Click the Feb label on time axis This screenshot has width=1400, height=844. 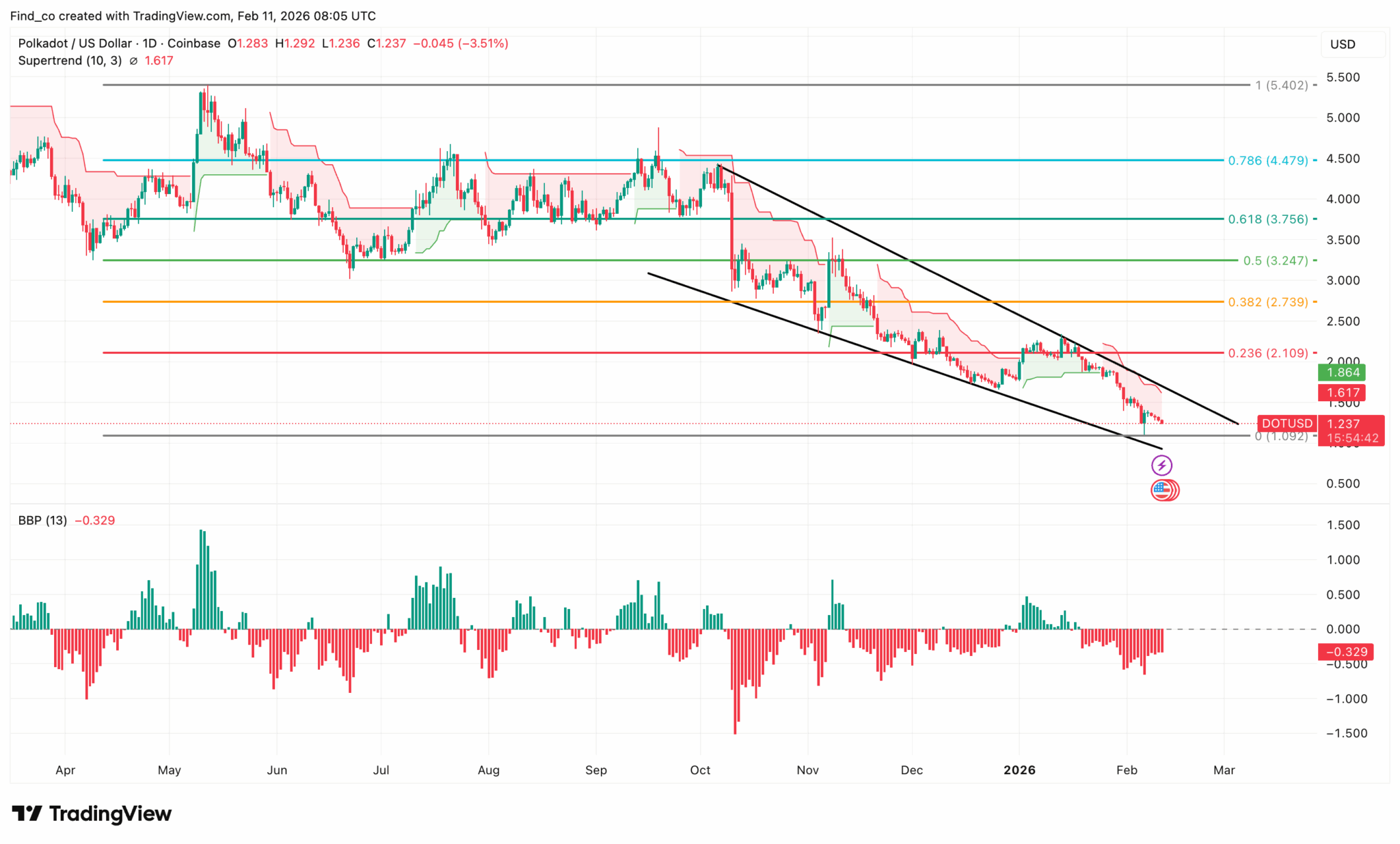point(1127,770)
